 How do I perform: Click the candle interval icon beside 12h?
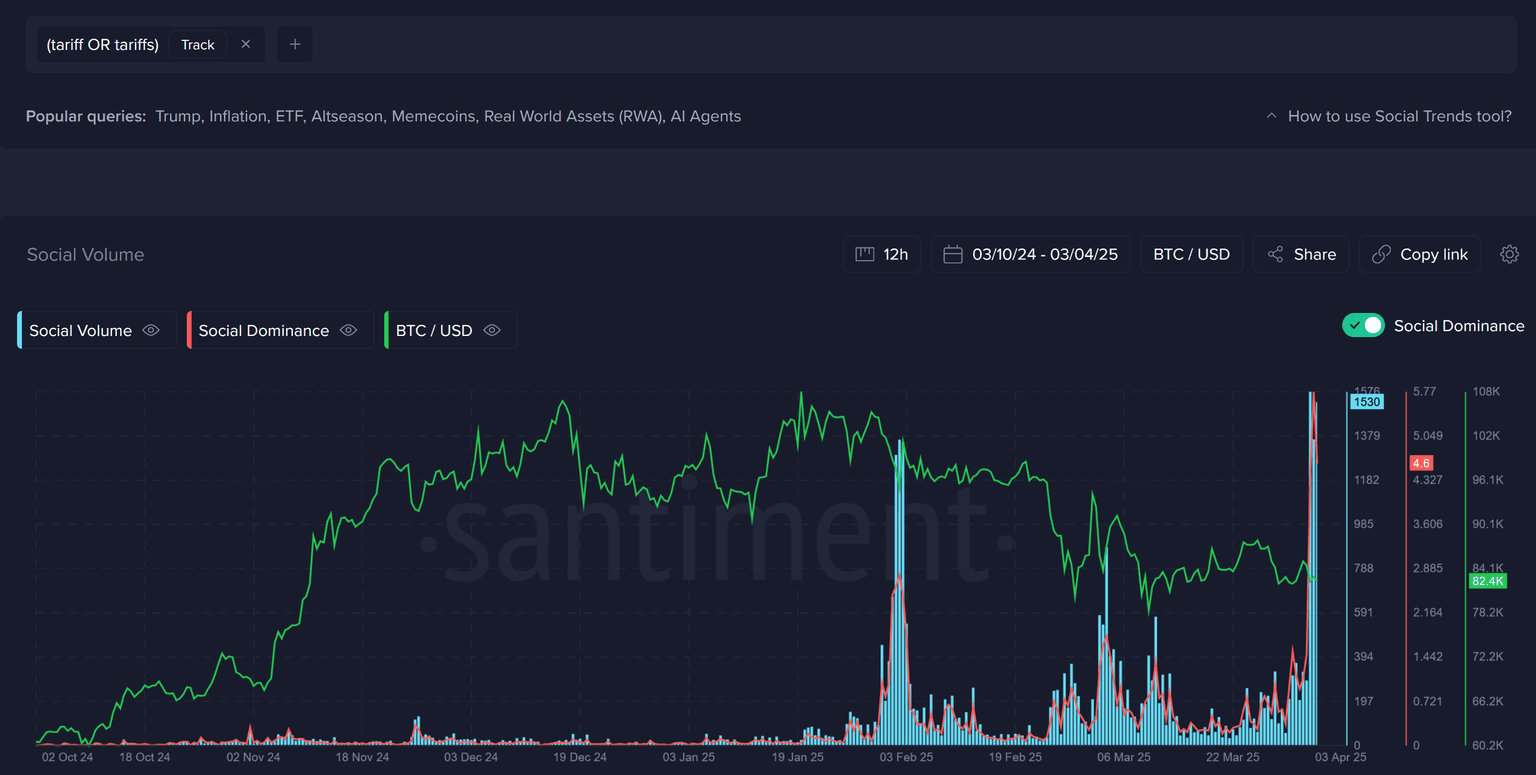[864, 254]
